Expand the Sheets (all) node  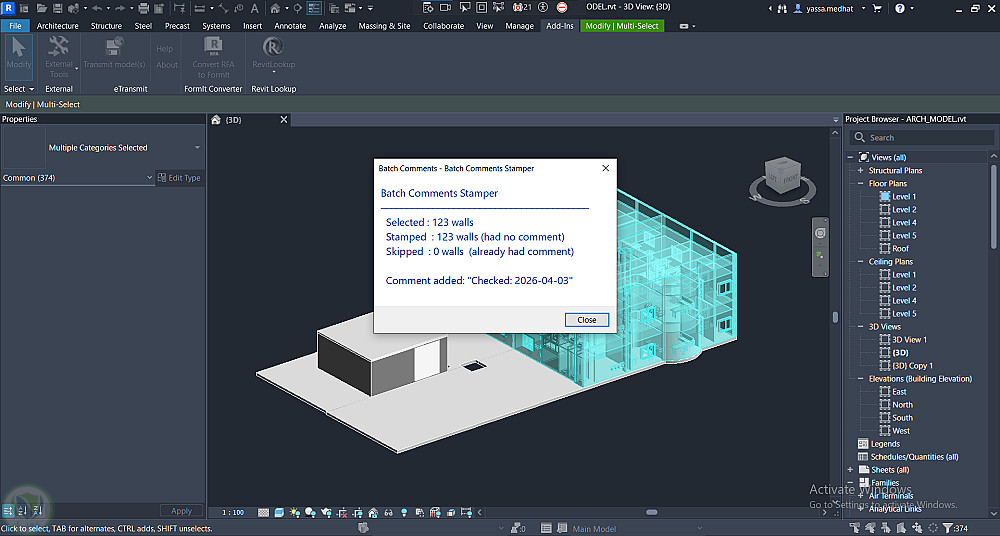[x=851, y=470]
